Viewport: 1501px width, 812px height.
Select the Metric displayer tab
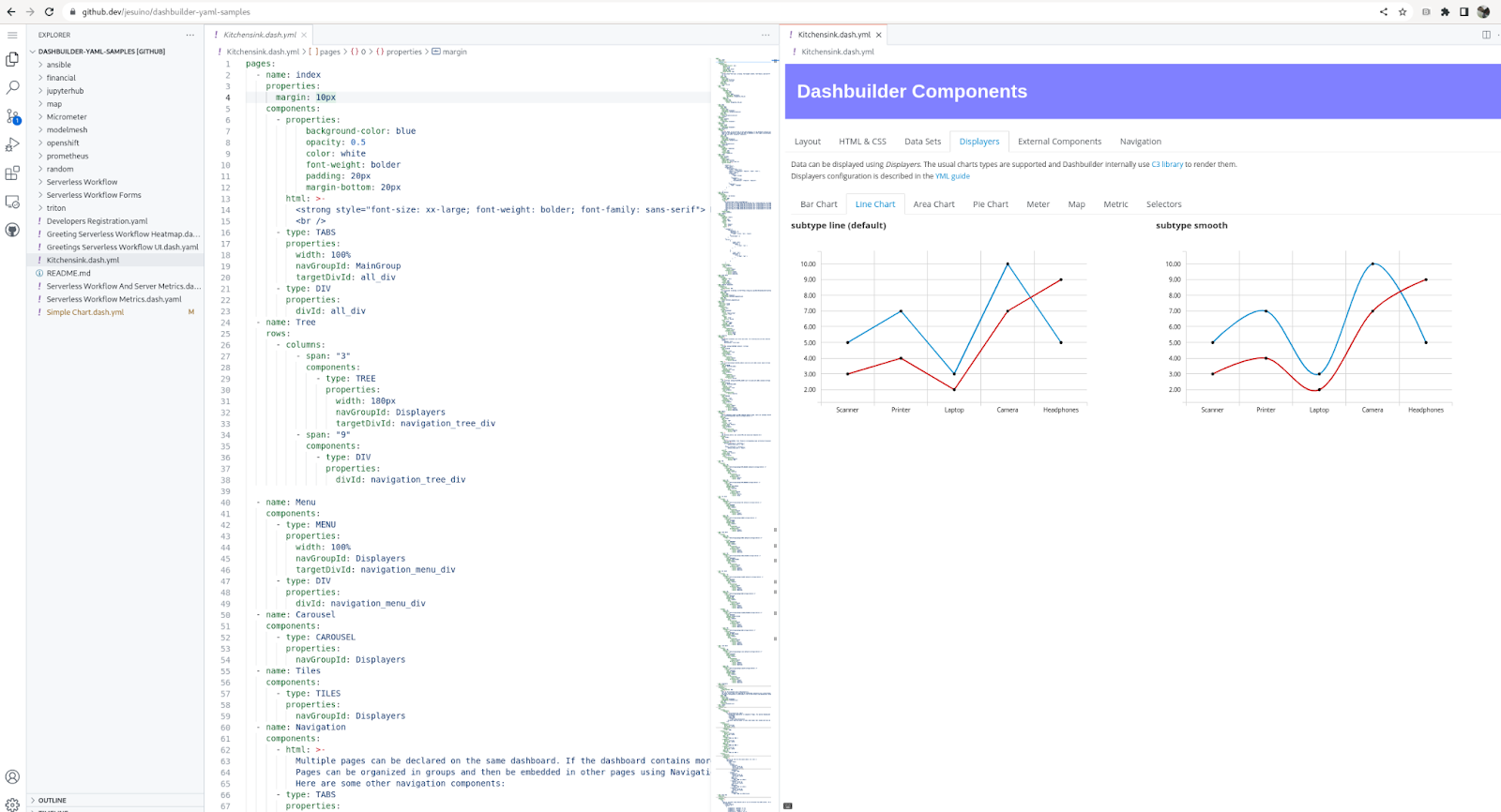1115,204
